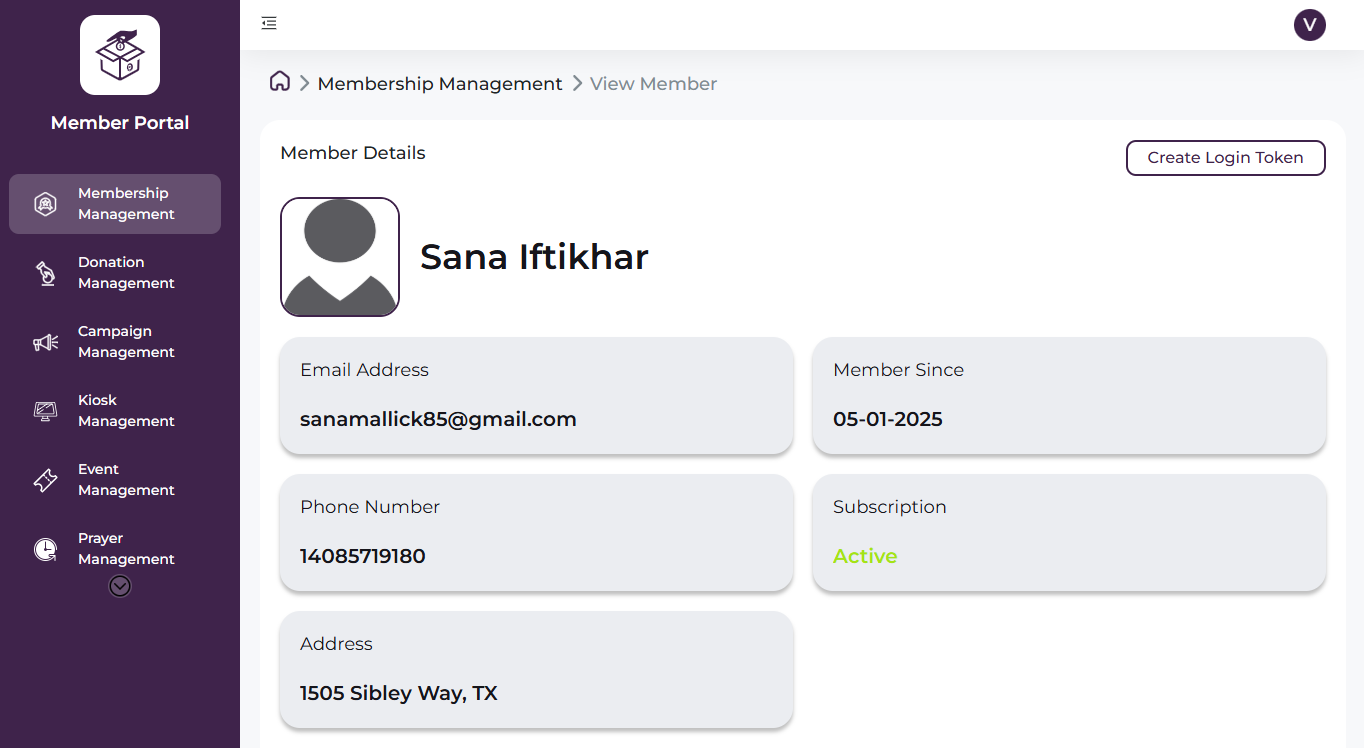Screen dimensions: 1364x748
Task: Click the View Member breadcrumb text
Action: click(653, 84)
